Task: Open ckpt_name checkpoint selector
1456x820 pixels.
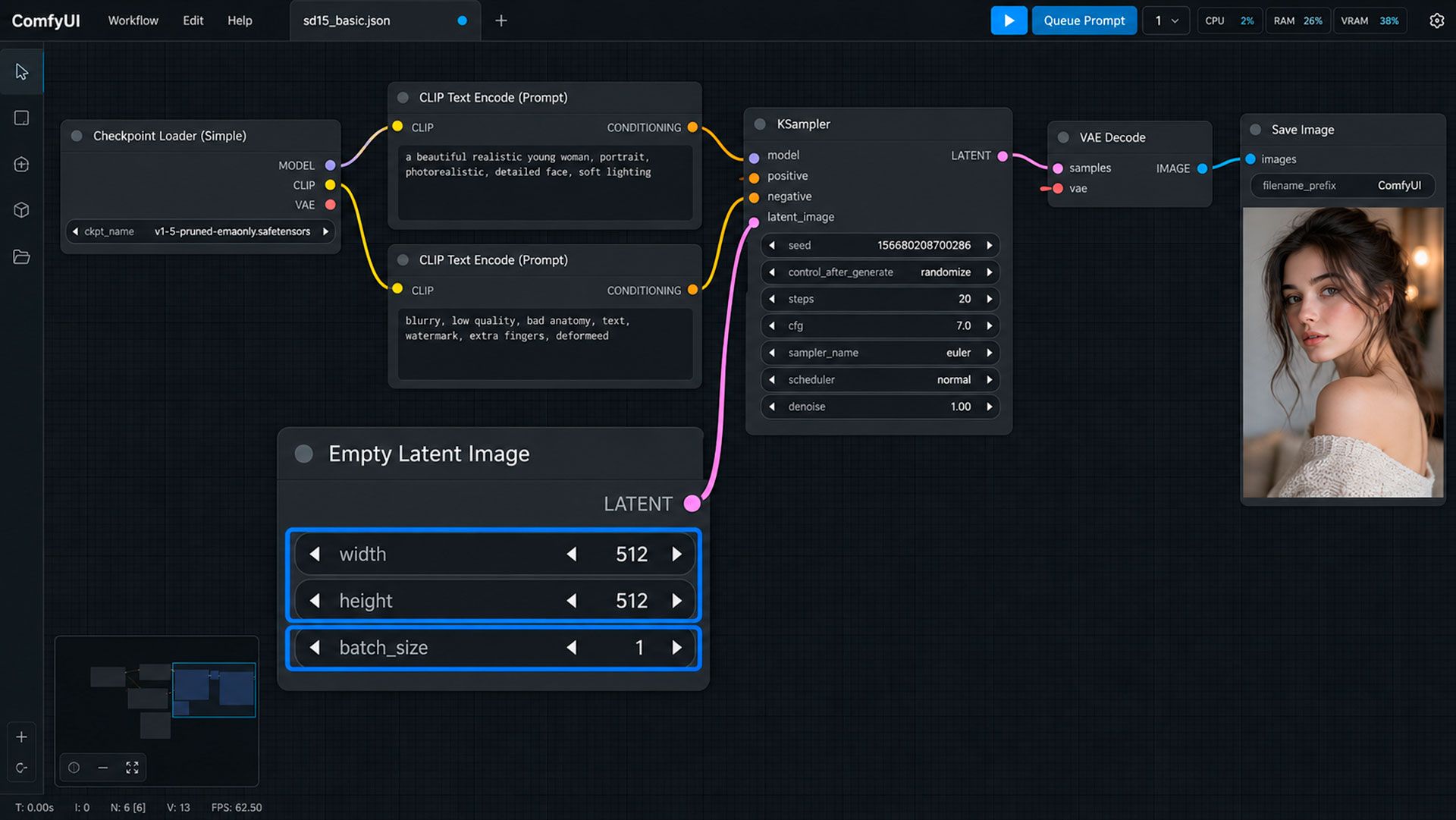Action: pyautogui.click(x=200, y=231)
